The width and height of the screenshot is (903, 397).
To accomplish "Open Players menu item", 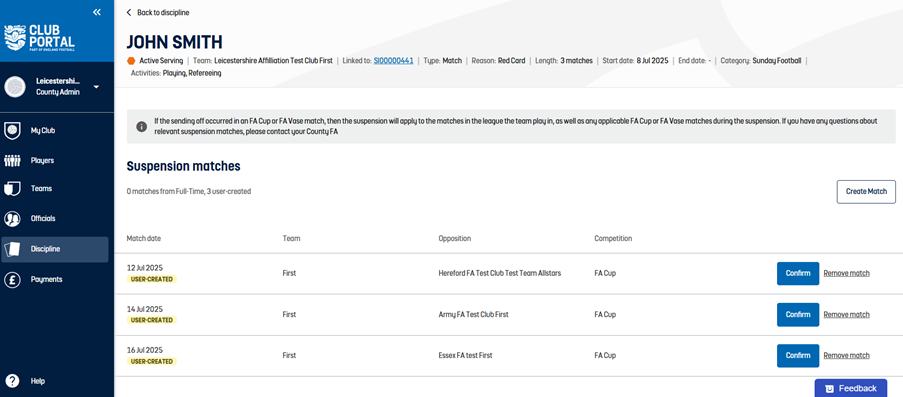I will pos(54,161).
